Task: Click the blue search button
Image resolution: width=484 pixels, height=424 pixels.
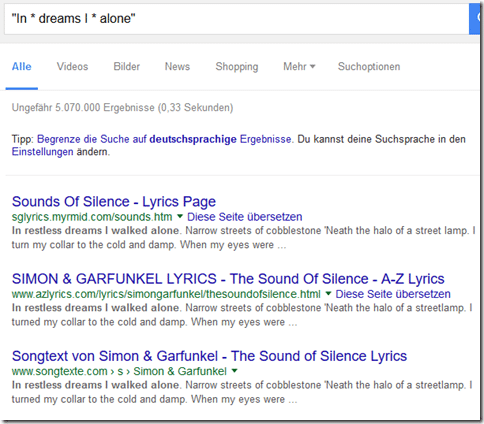Action: 474,19
